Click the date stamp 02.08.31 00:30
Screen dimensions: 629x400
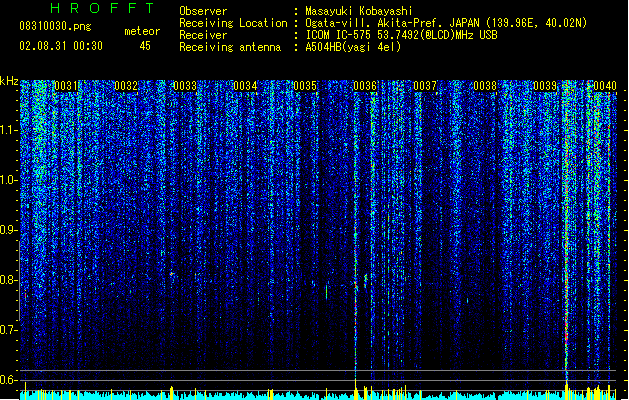click(x=61, y=46)
